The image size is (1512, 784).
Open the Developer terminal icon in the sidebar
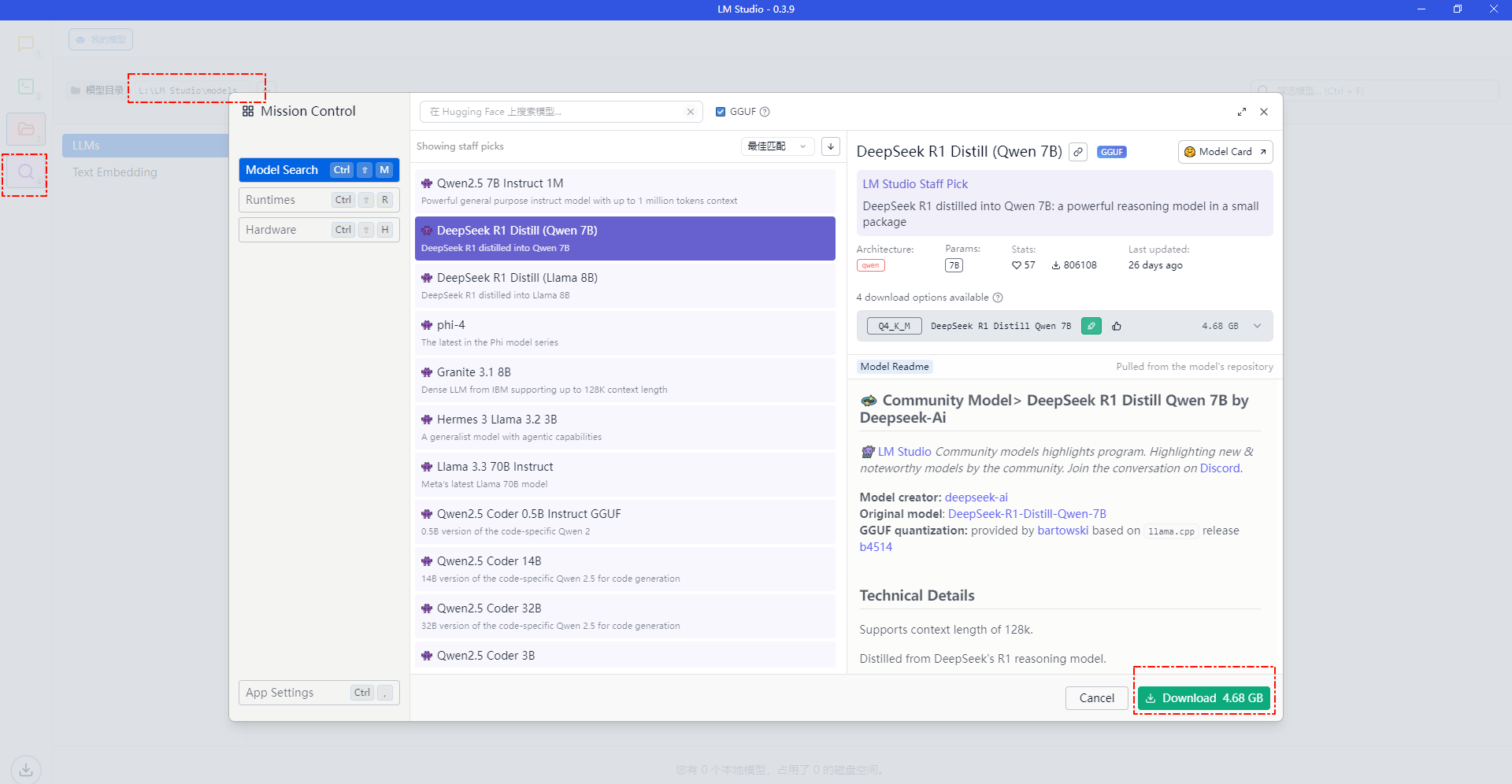pyautogui.click(x=26, y=87)
